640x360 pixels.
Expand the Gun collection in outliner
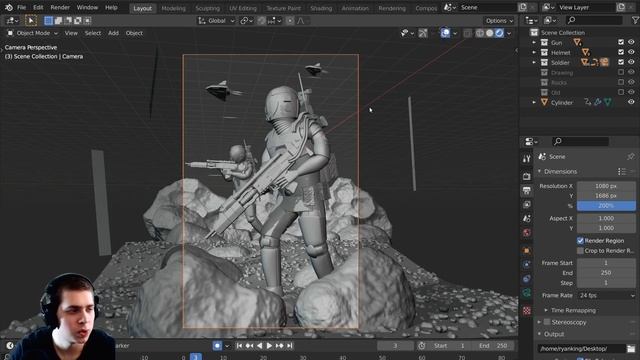click(x=534, y=42)
